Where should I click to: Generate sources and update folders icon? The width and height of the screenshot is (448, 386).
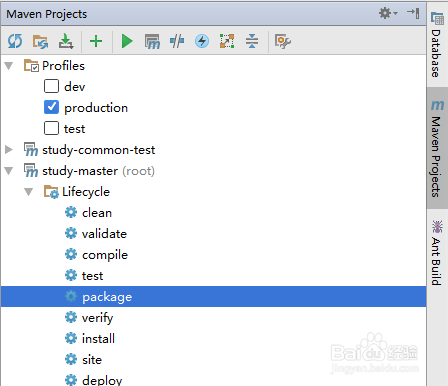40,41
